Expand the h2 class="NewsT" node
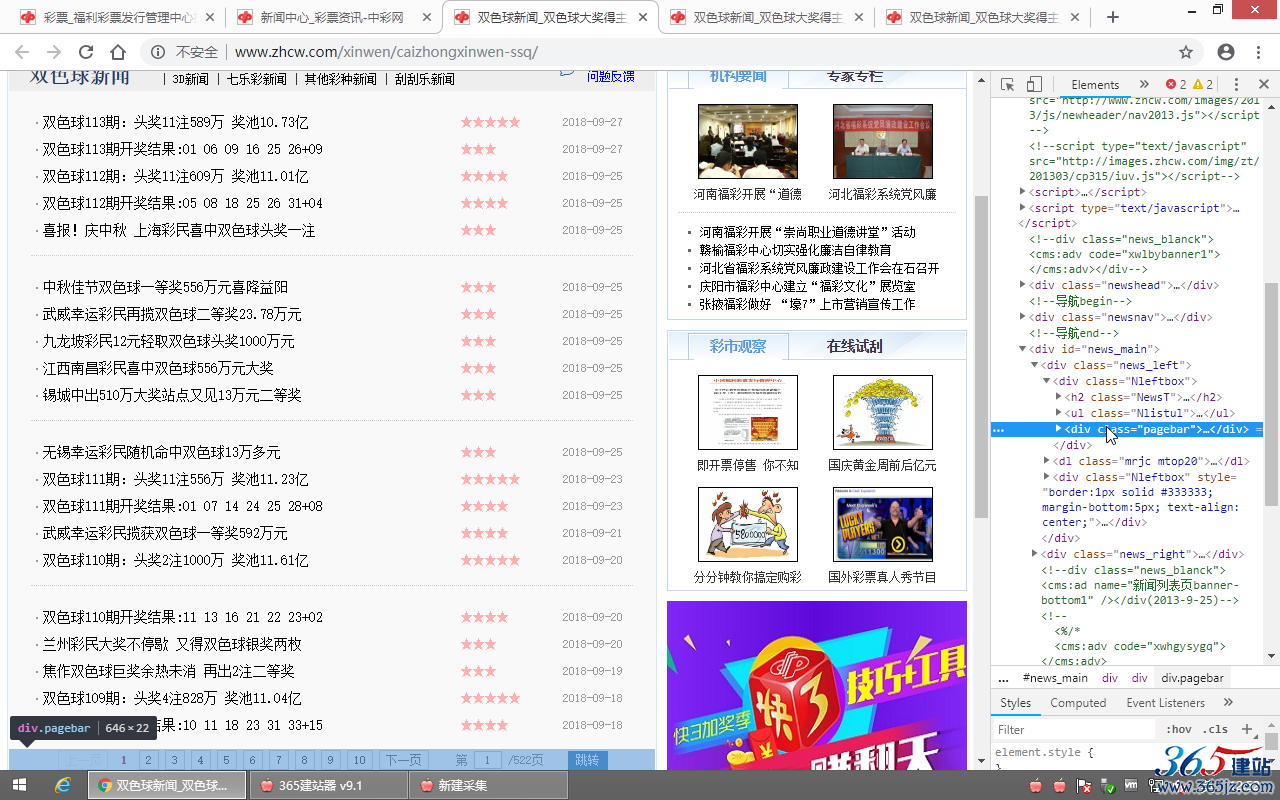This screenshot has height=800, width=1280. coord(1059,397)
